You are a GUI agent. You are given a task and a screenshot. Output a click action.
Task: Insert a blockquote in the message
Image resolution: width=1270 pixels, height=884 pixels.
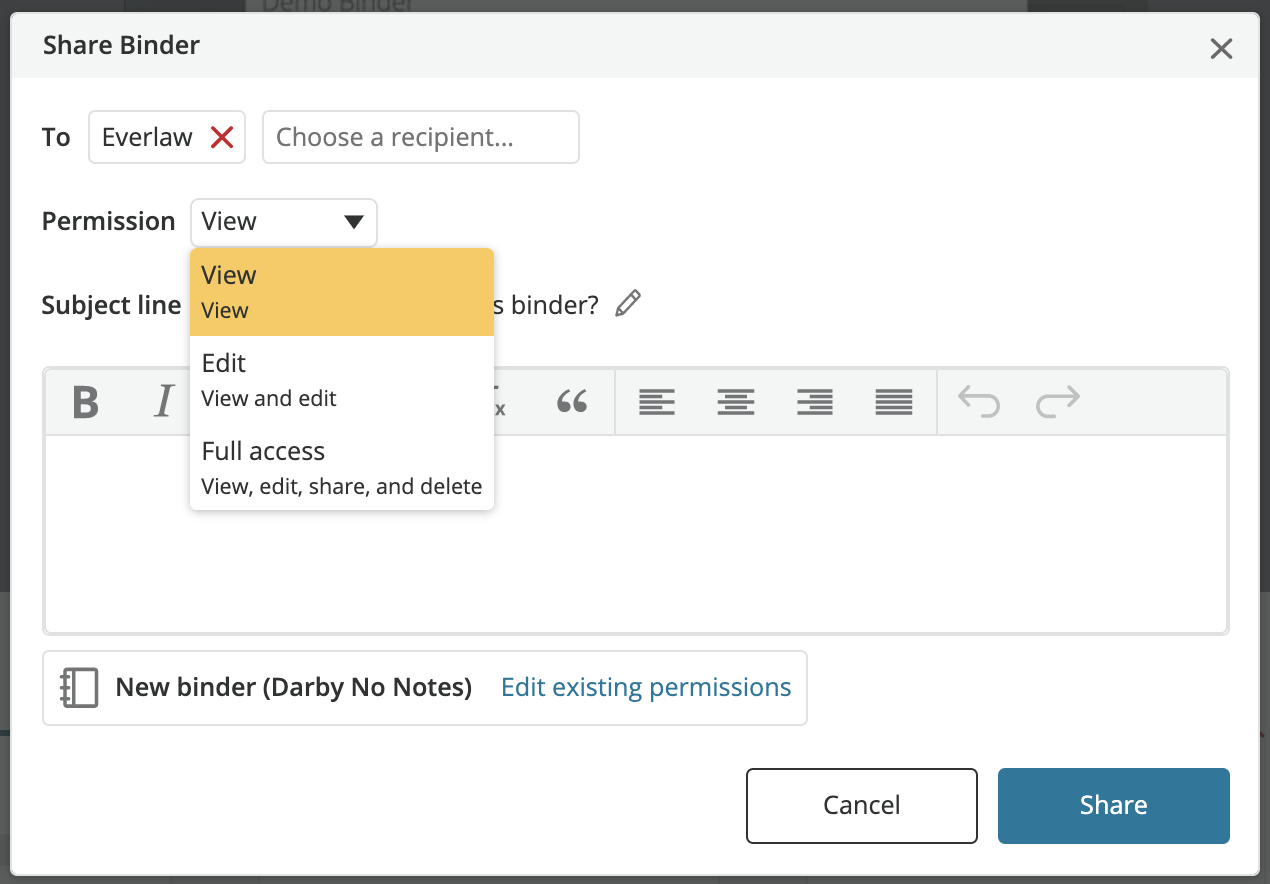[573, 401]
